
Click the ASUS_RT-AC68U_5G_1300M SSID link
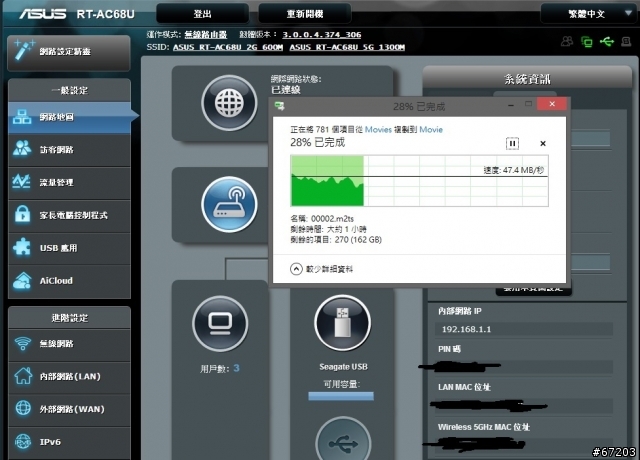pyautogui.click(x=347, y=47)
